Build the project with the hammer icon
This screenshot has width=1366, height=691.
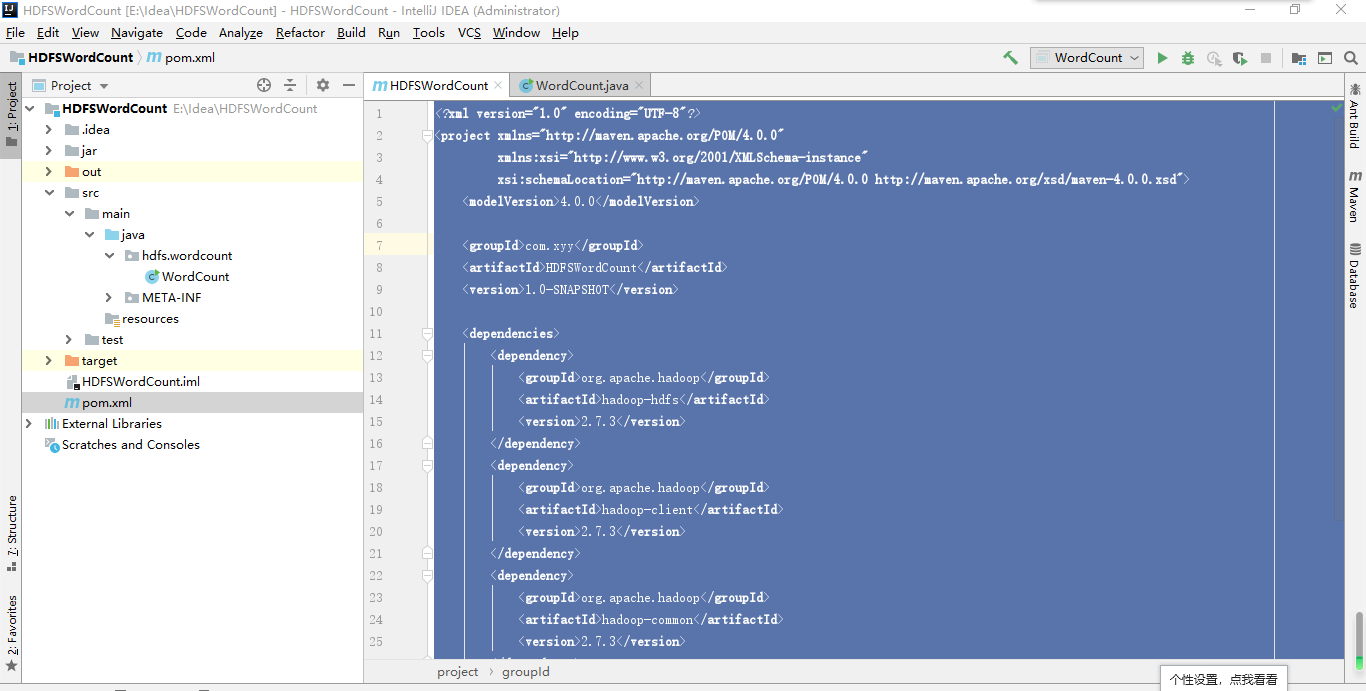pos(1010,57)
